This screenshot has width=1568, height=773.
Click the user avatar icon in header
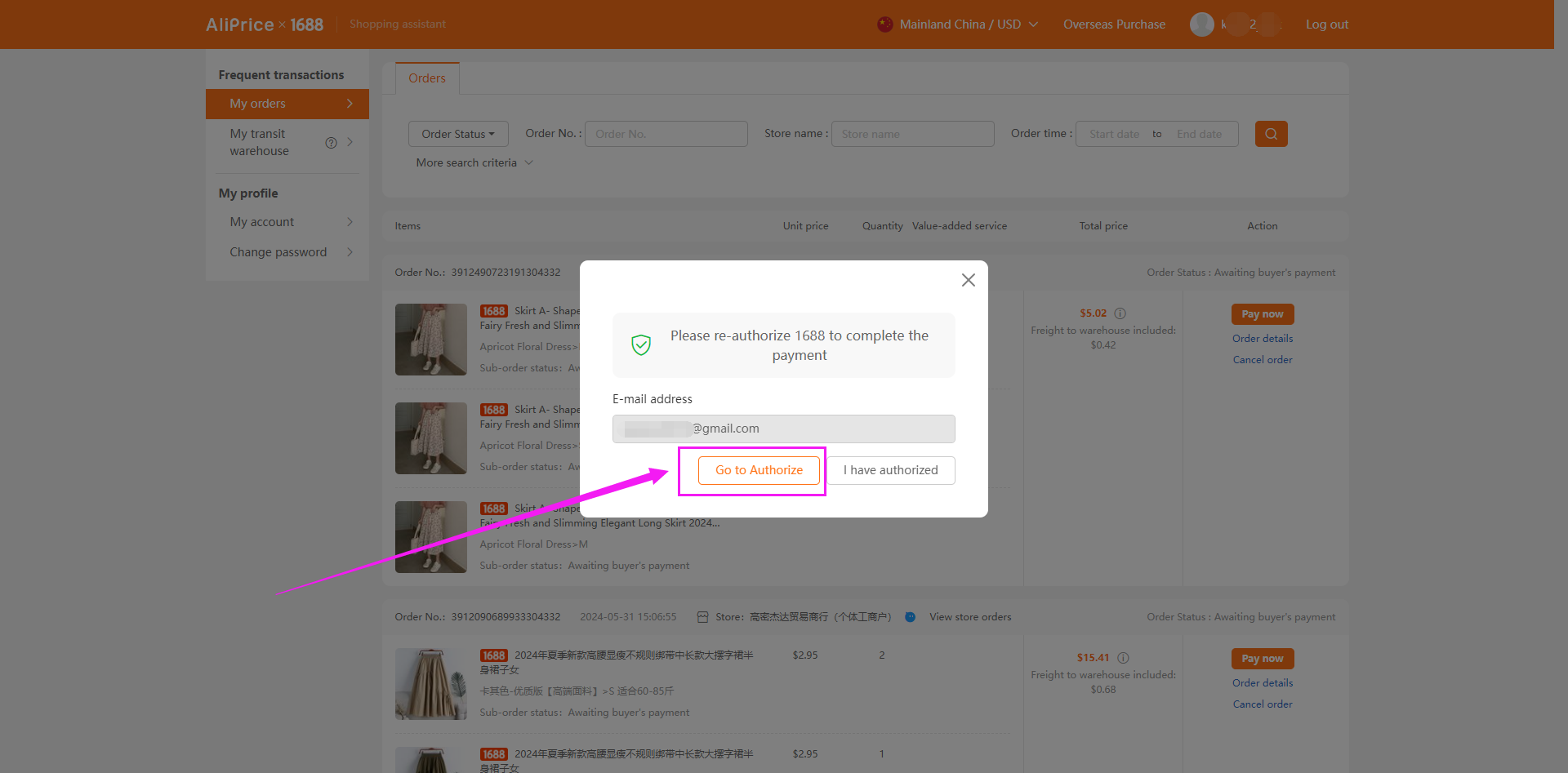1201,24
